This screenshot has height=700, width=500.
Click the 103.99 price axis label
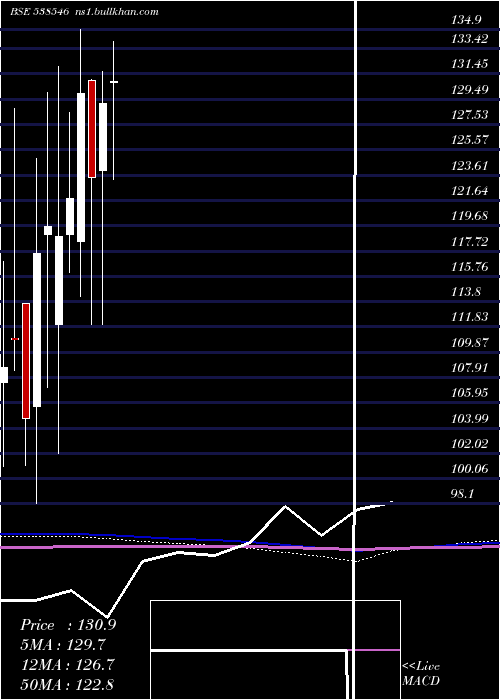[469, 419]
